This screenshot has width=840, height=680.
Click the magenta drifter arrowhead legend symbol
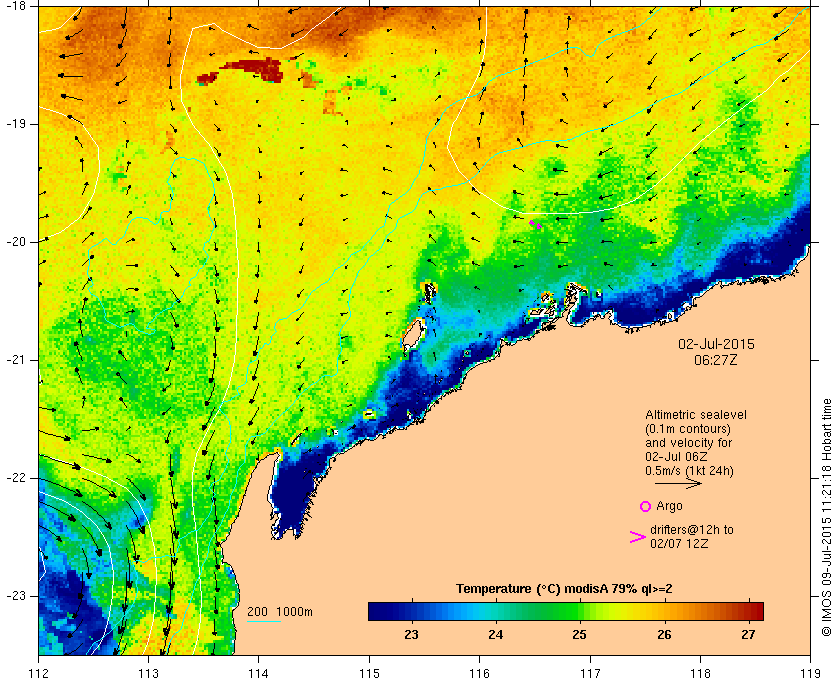click(637, 537)
